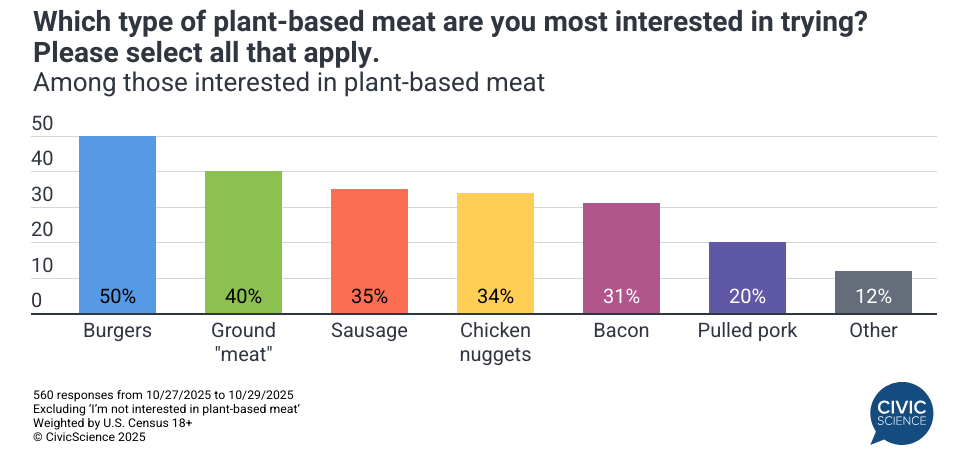The height and width of the screenshot is (470, 966).
Task: Click the Burgers axis label
Action: point(117,331)
